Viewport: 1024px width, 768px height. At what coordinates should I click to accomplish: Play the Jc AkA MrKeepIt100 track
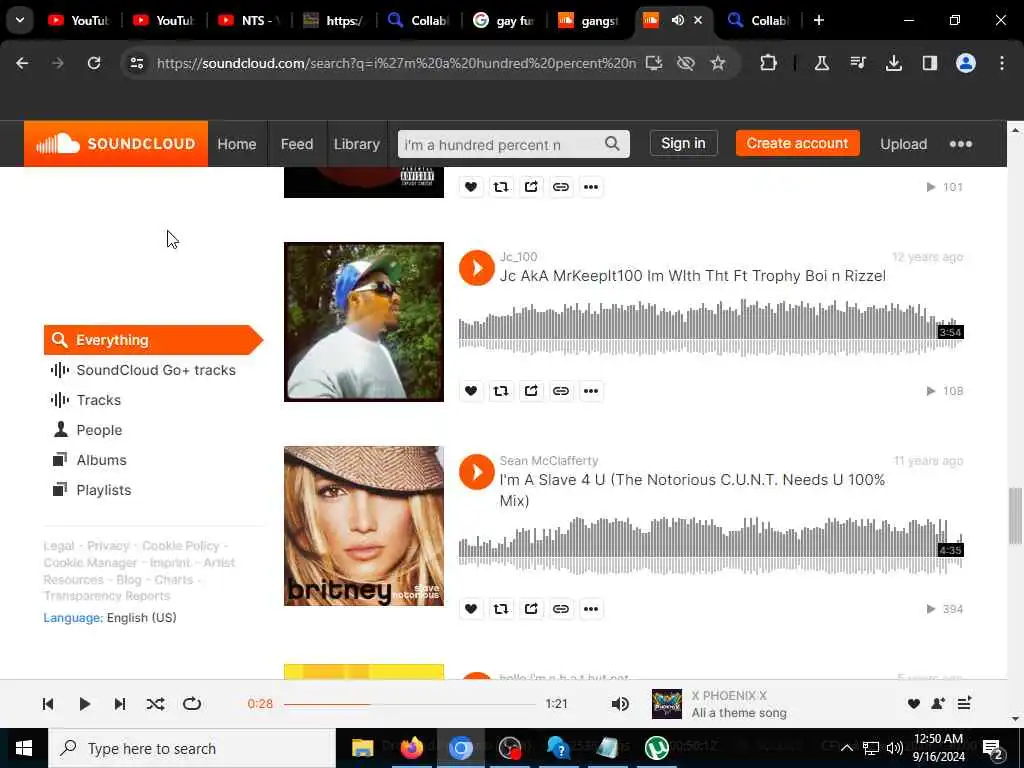(x=477, y=268)
